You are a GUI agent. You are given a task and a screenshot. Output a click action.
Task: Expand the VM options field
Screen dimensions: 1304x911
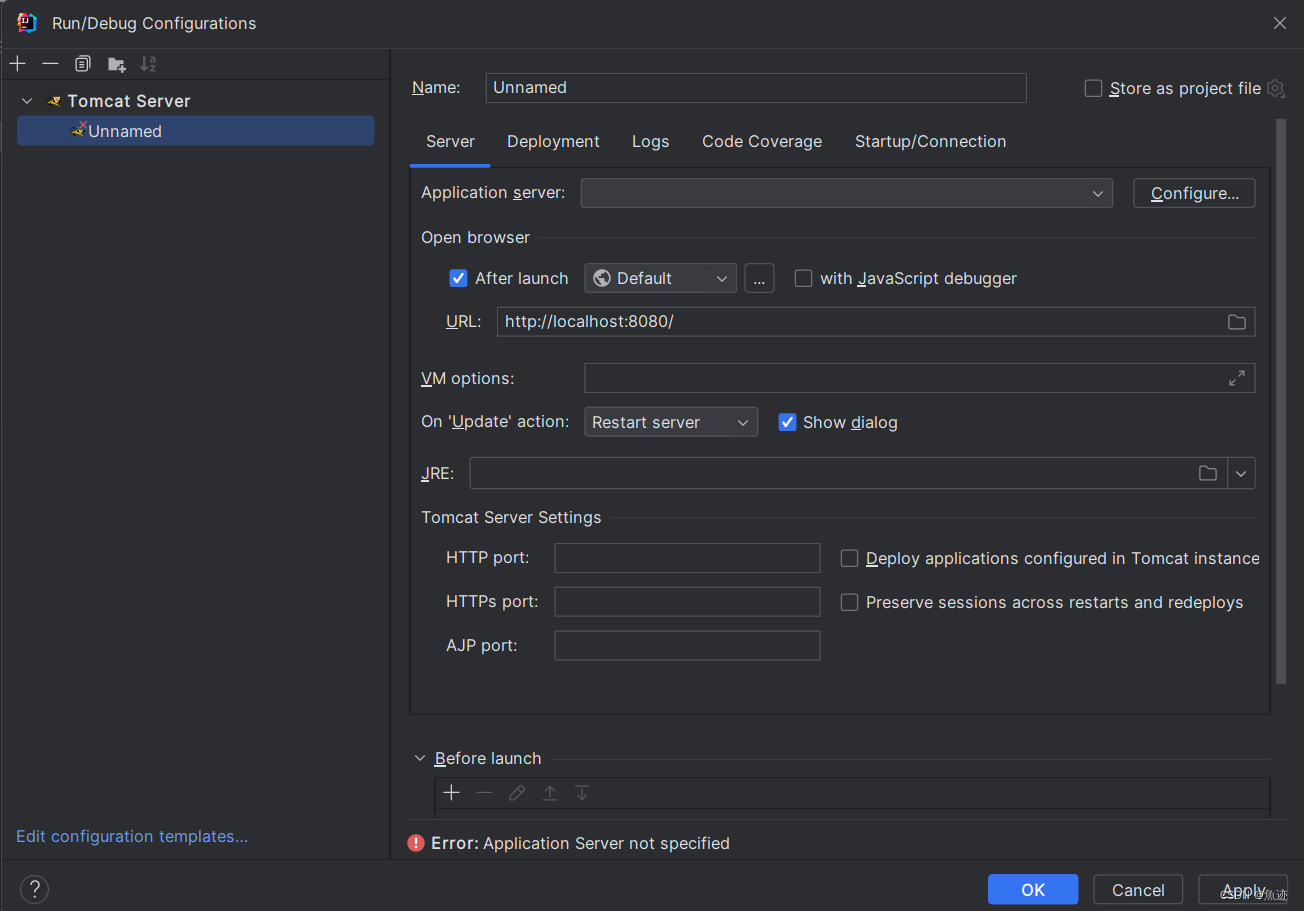pos(1237,378)
